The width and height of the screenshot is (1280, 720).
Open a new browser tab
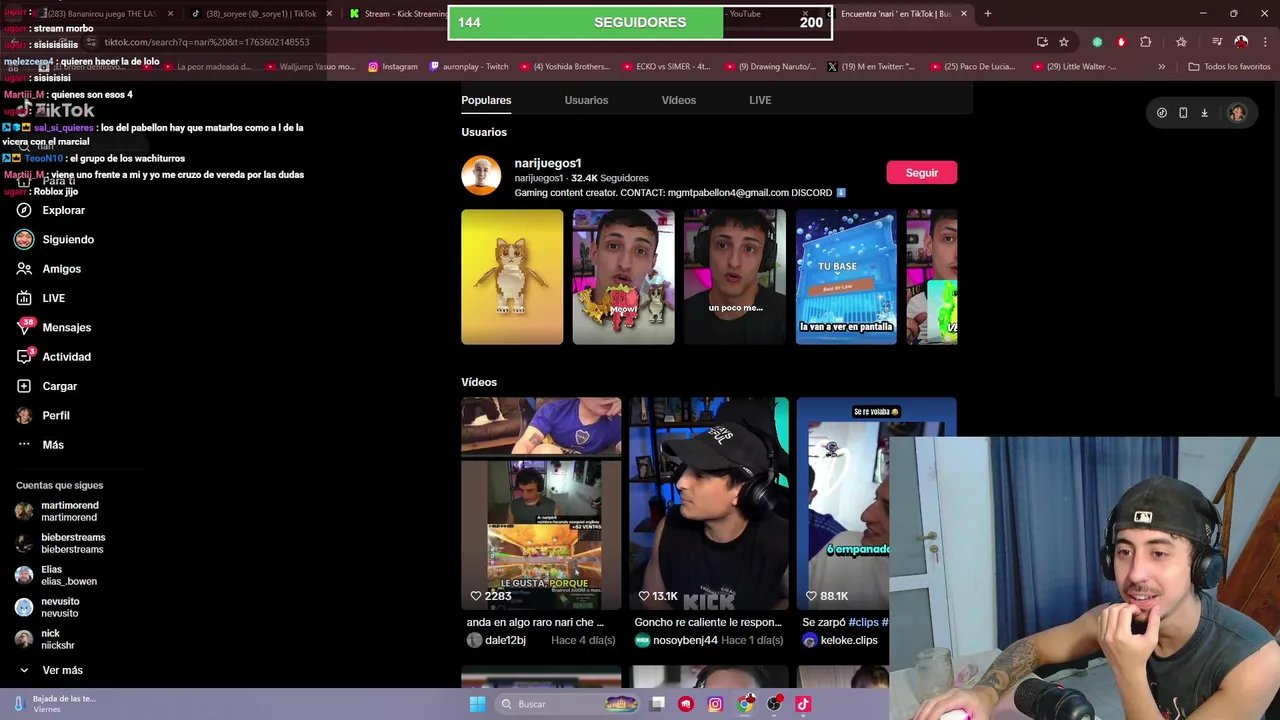click(x=988, y=14)
